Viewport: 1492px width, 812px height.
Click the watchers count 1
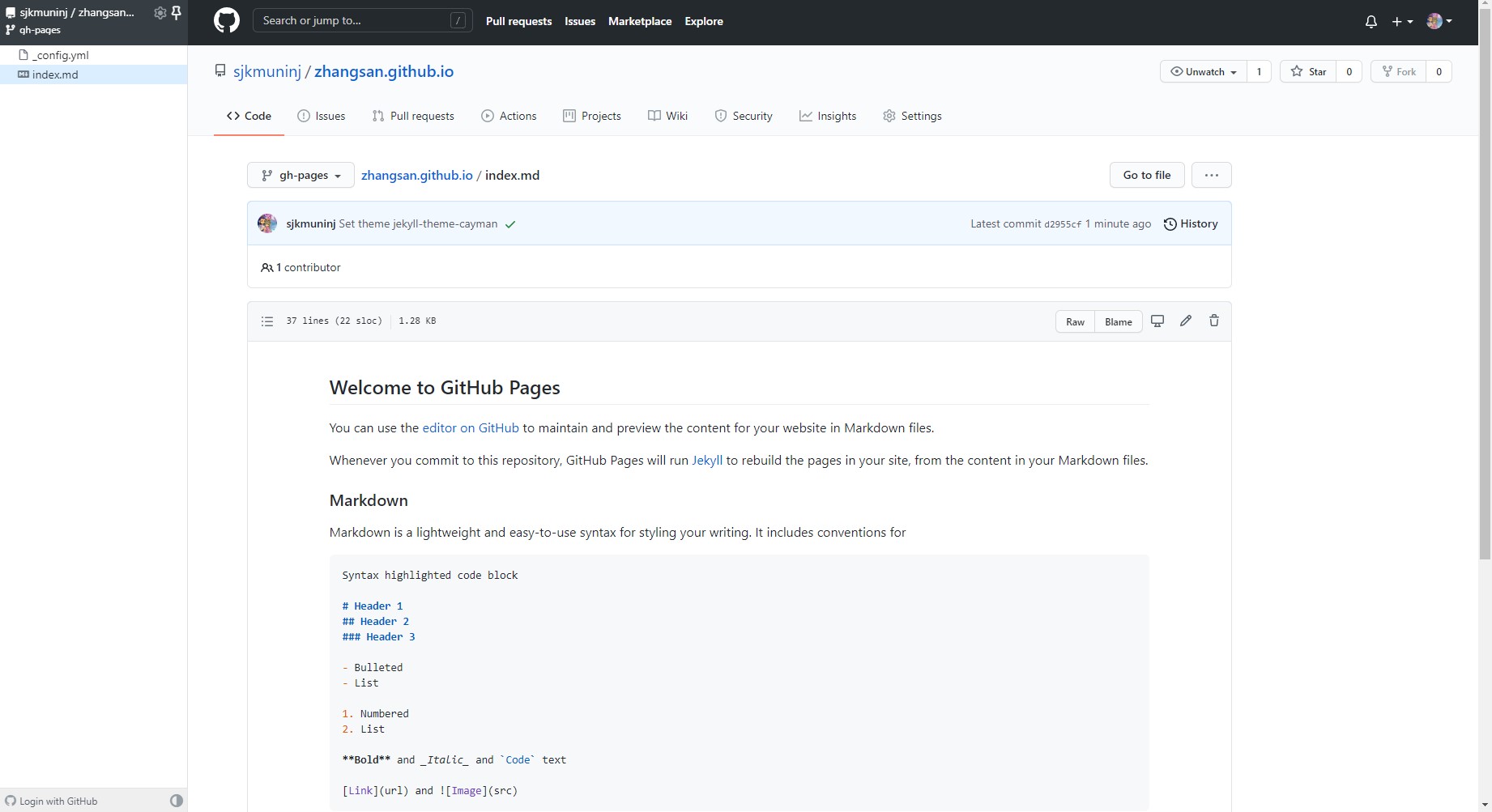click(x=1259, y=71)
